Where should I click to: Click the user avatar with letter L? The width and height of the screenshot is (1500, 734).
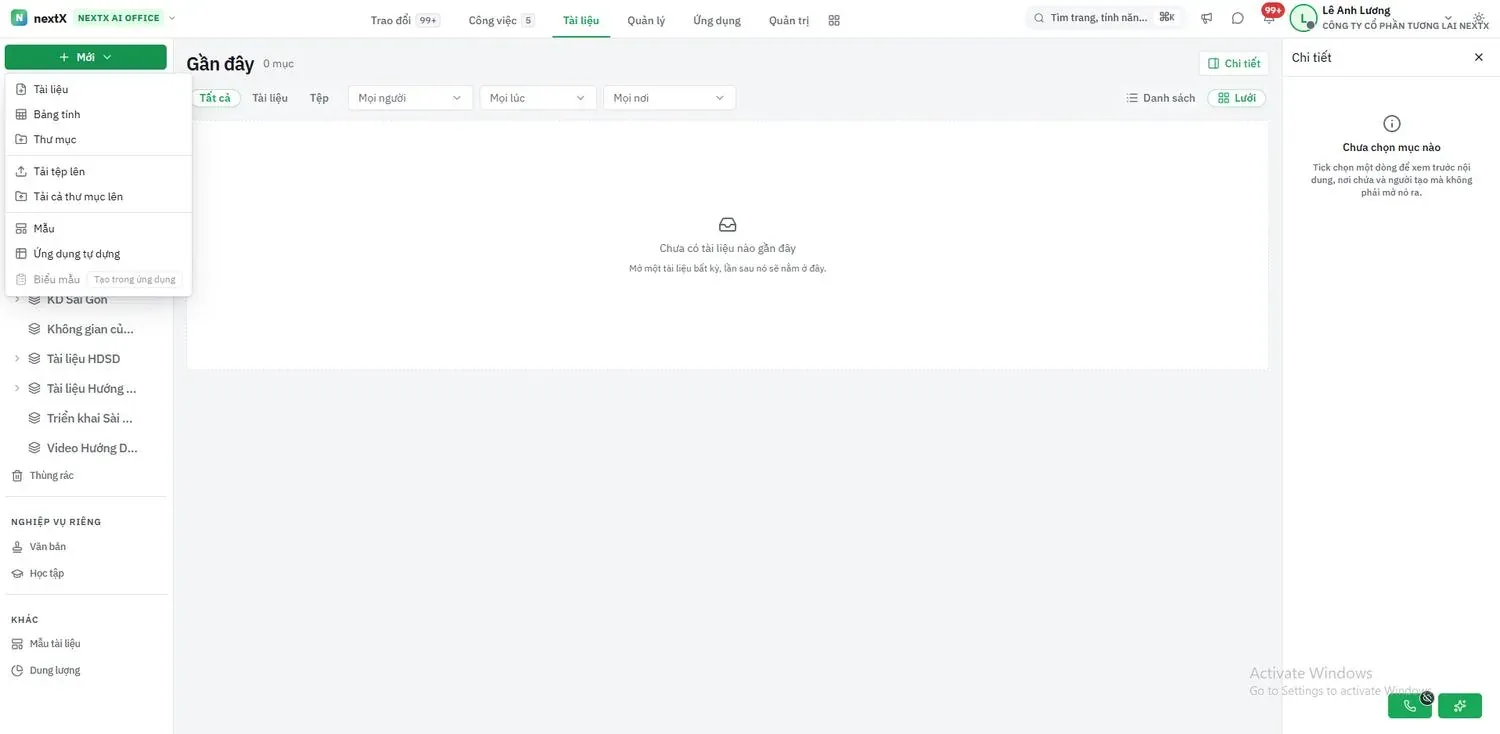[1303, 18]
